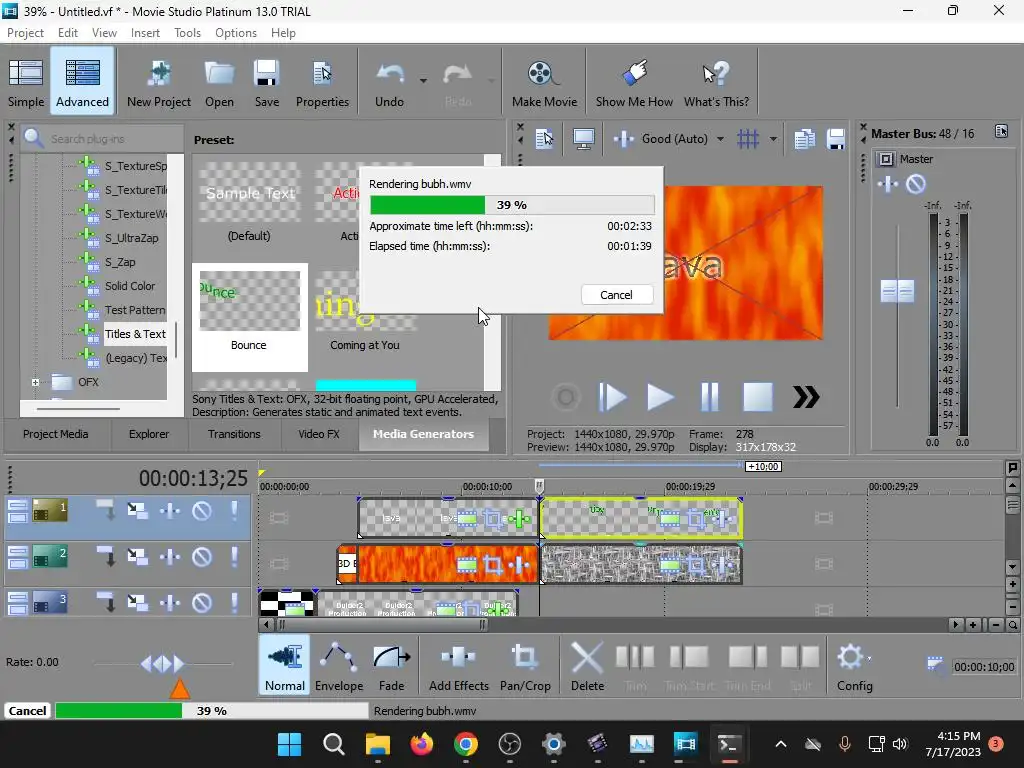Expand the OFX folder in plug-in tree
This screenshot has height=768, width=1024.
(x=35, y=383)
